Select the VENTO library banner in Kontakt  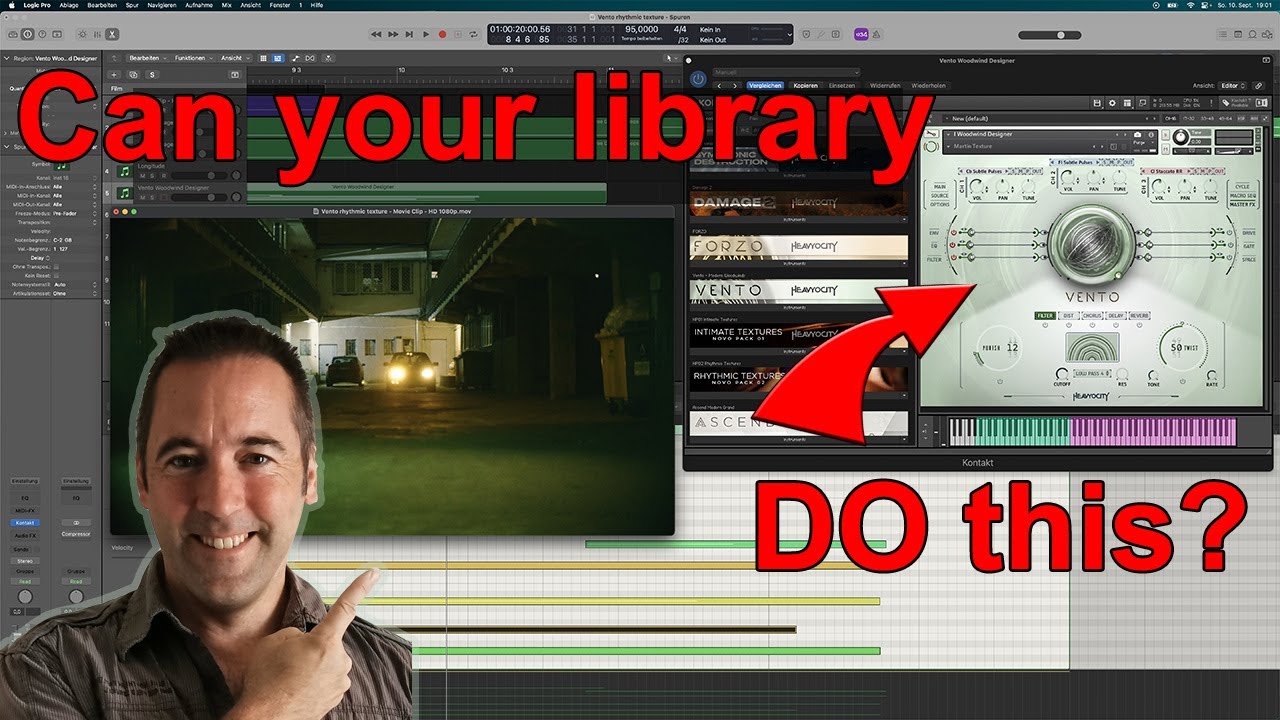(x=798, y=290)
